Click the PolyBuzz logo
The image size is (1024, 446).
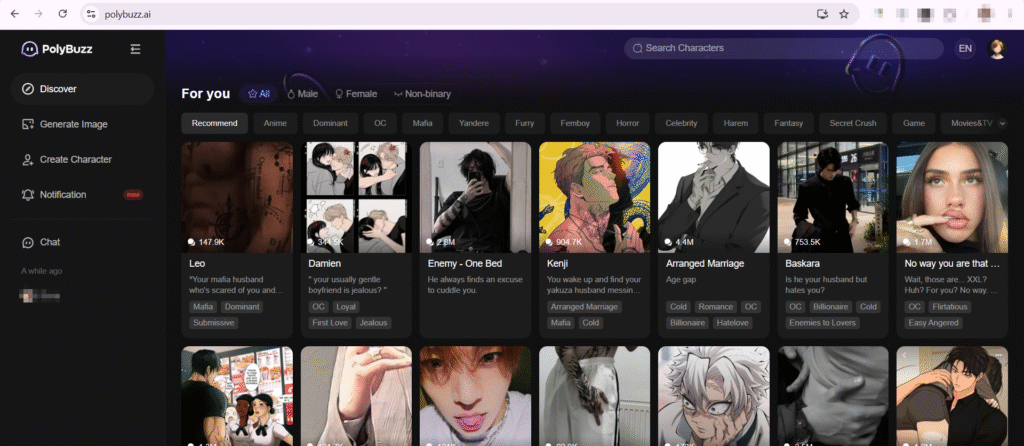pos(57,49)
